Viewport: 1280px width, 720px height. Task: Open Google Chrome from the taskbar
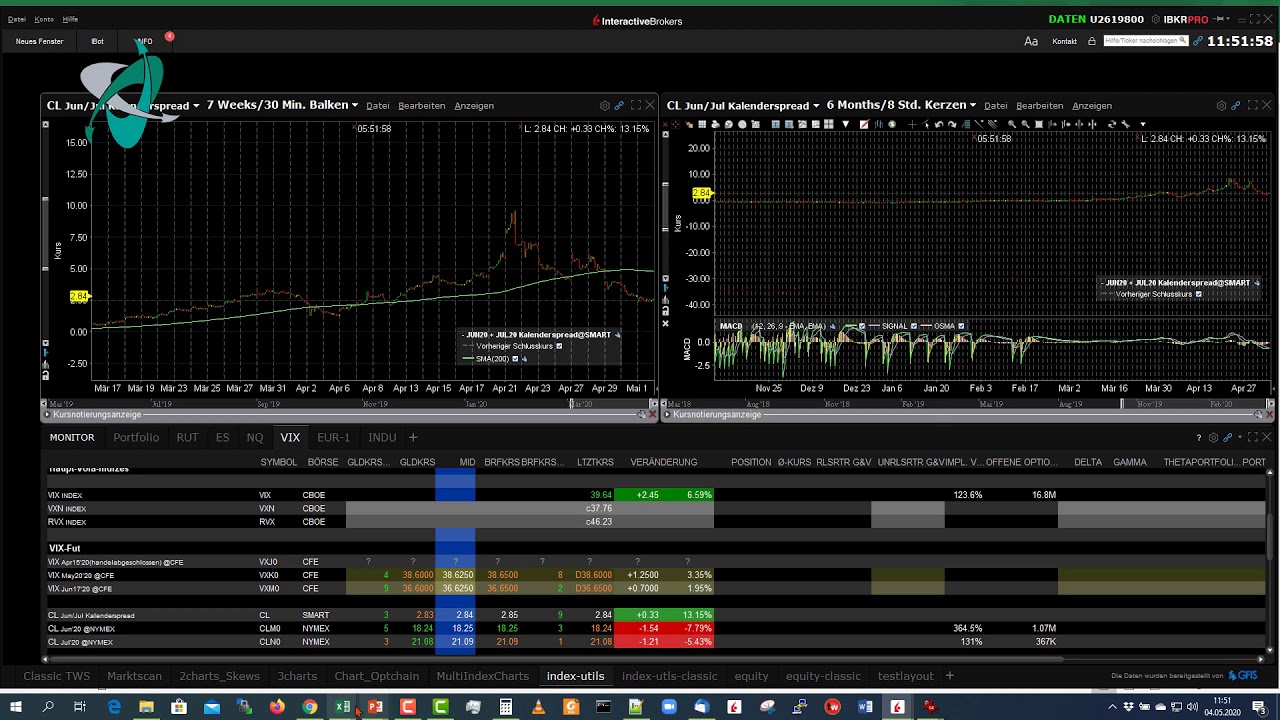pos(310,707)
